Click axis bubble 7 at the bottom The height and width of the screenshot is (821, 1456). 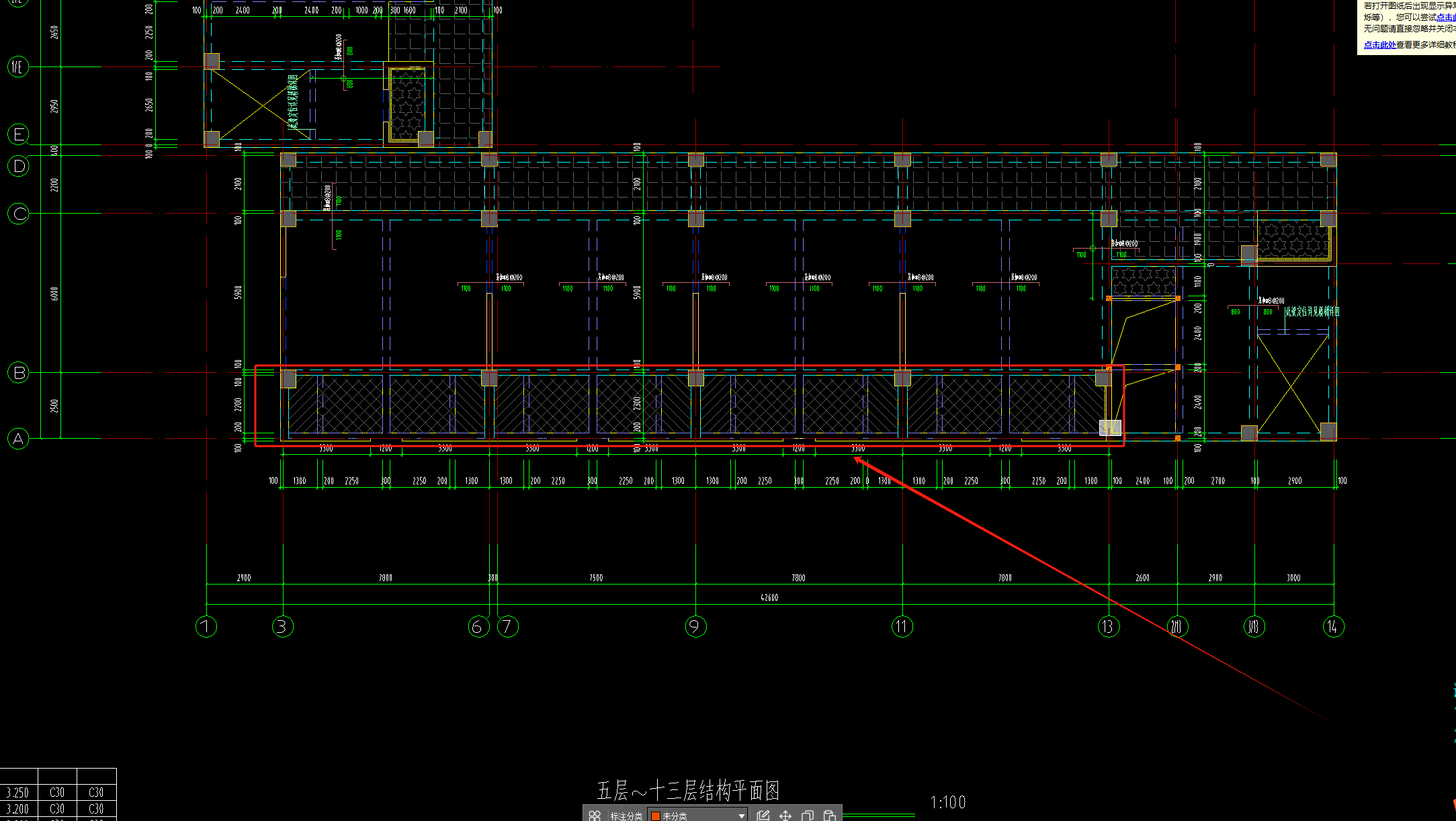[508, 627]
